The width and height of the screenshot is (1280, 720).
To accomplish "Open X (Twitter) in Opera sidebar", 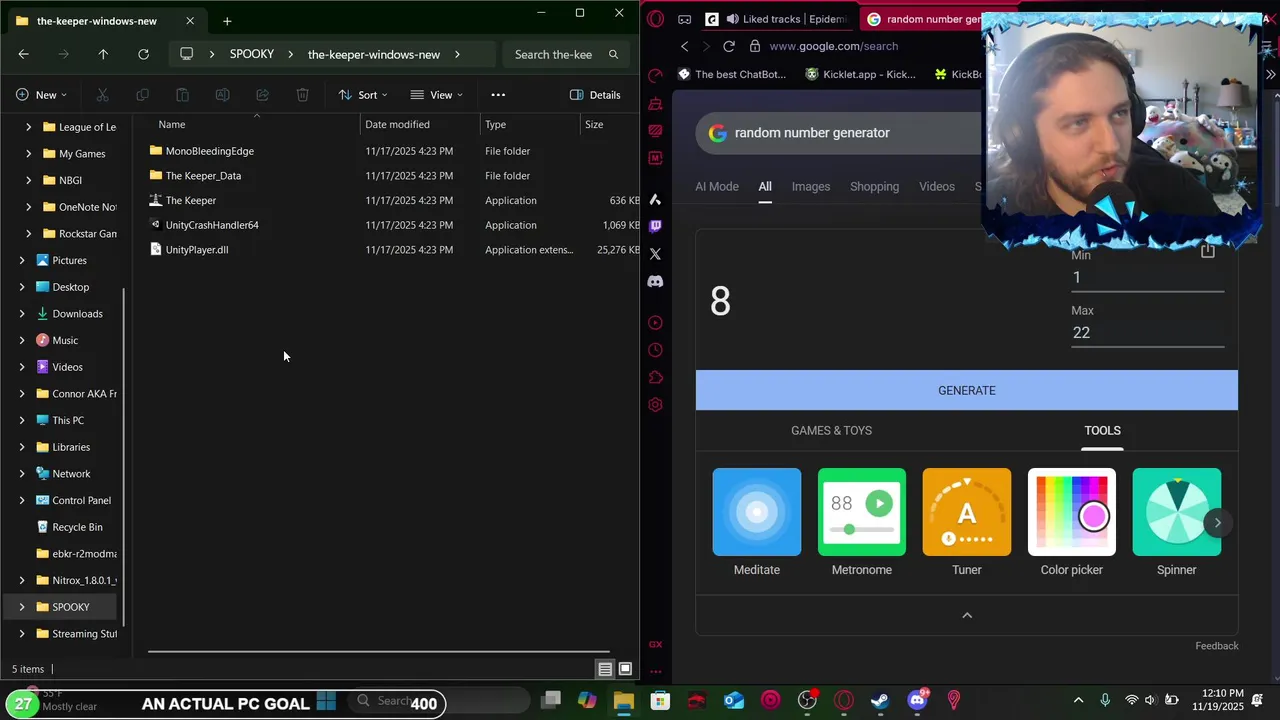I will (x=655, y=254).
